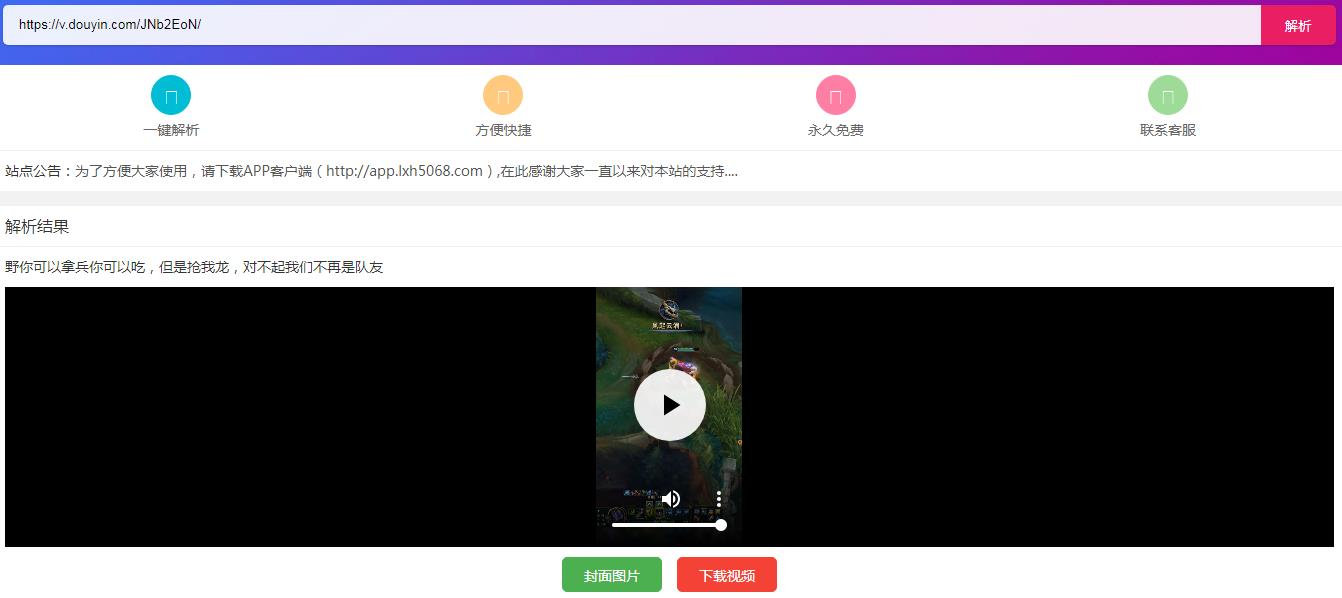Focus the douyin URL input field
This screenshot has height=598, width=1342.
point(632,25)
